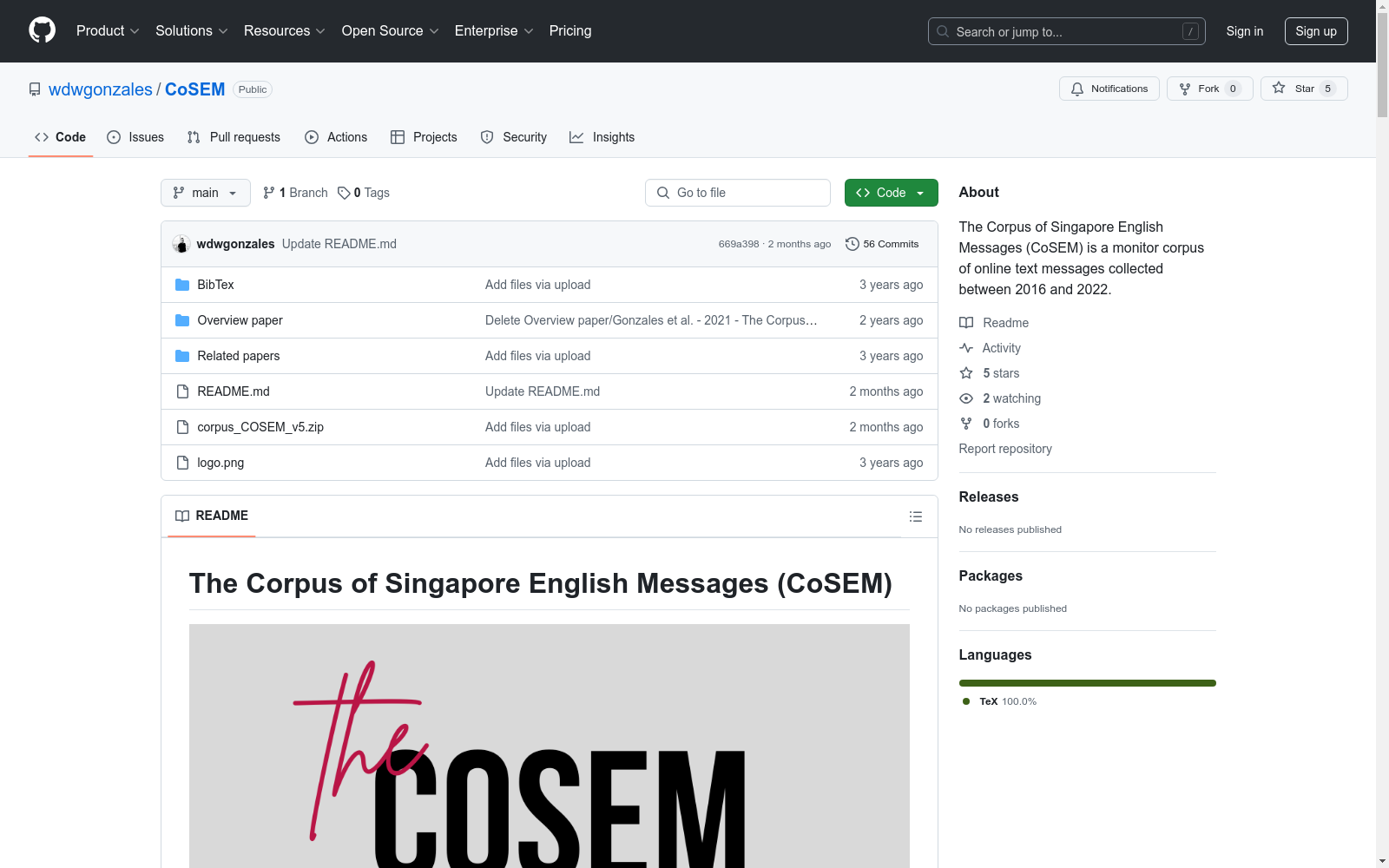Viewport: 1389px width, 868px height.
Task: Select the README tab header
Action: coord(212,516)
